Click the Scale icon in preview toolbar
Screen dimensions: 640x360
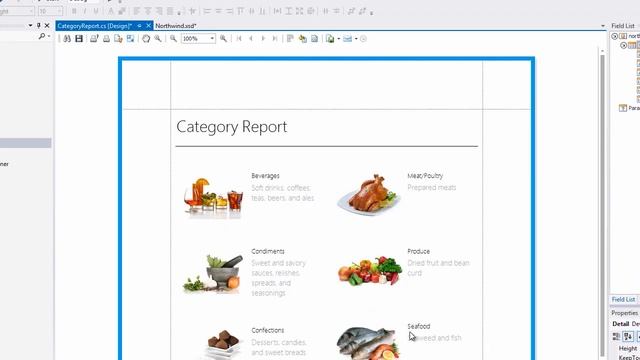pyautogui.click(x=130, y=39)
